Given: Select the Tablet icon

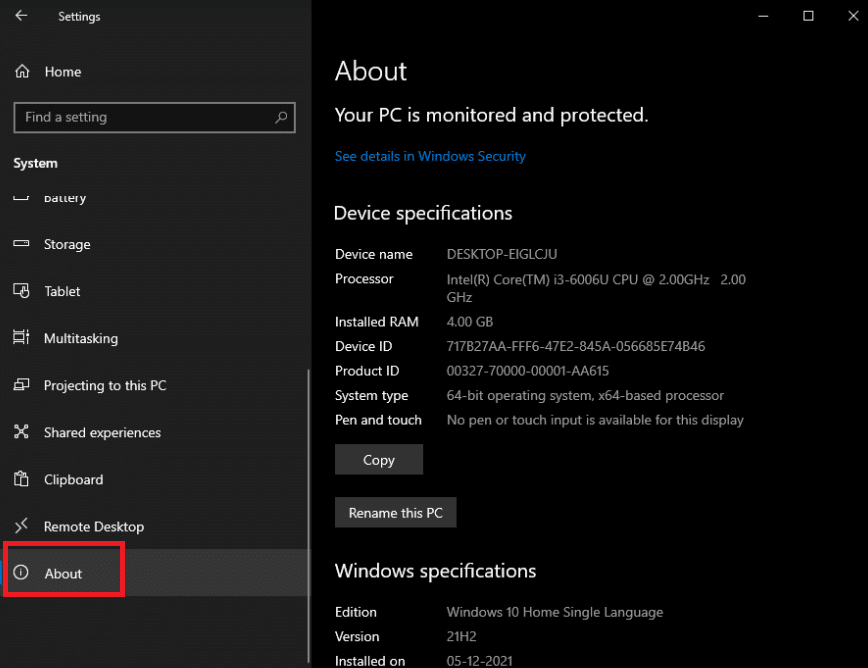Looking at the screenshot, I should 22,291.
